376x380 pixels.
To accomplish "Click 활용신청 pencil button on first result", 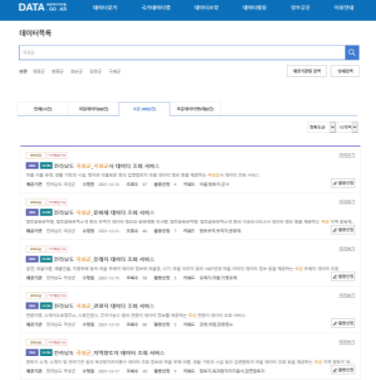I will coord(343,183).
